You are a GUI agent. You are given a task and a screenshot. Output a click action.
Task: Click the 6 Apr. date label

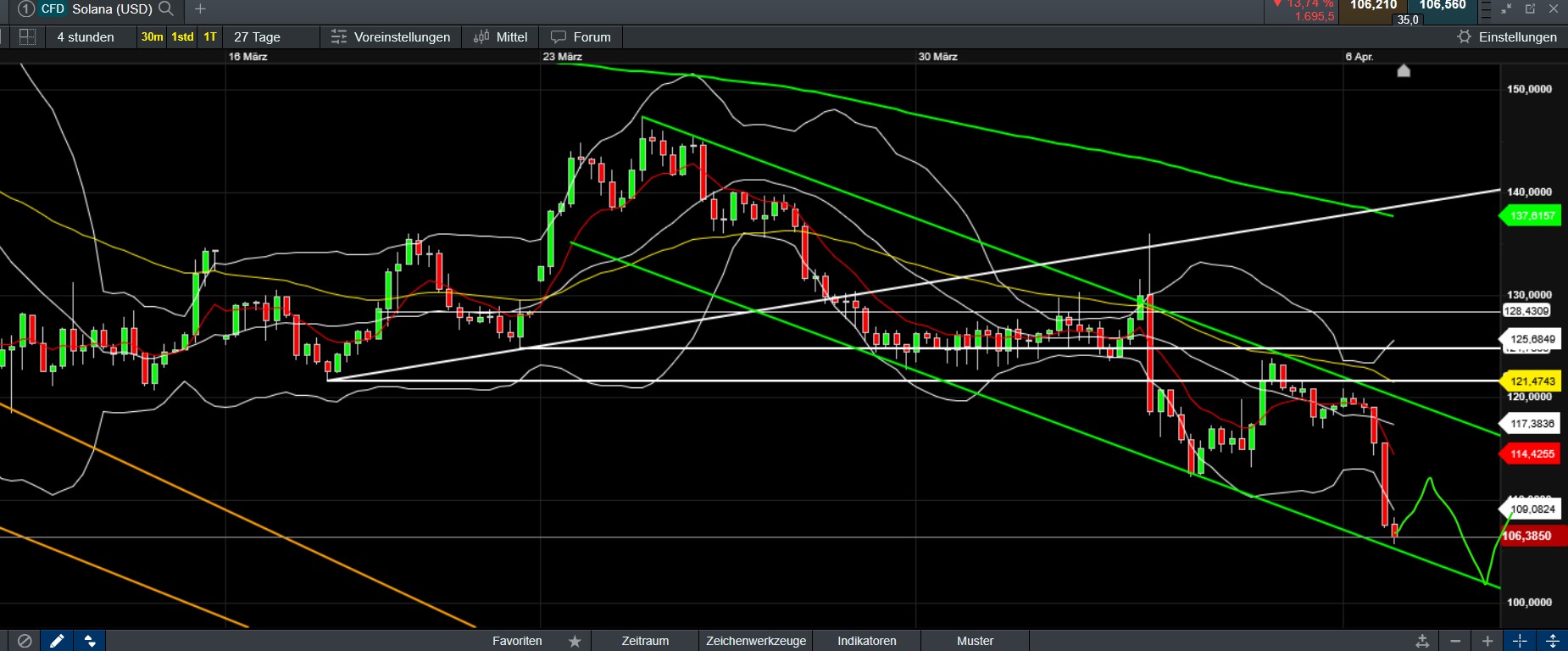(1359, 57)
